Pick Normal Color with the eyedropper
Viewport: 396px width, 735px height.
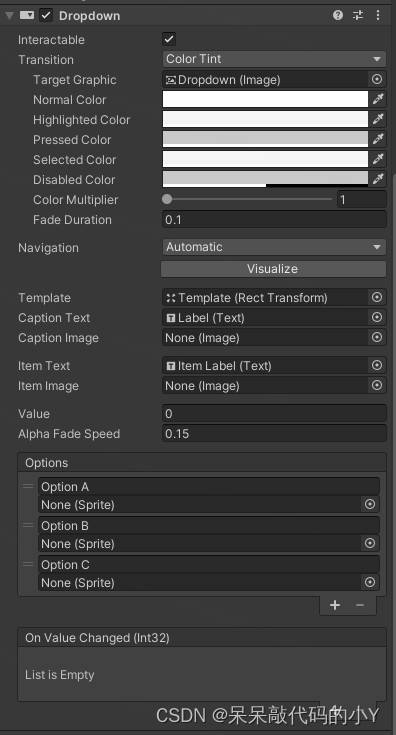(378, 99)
